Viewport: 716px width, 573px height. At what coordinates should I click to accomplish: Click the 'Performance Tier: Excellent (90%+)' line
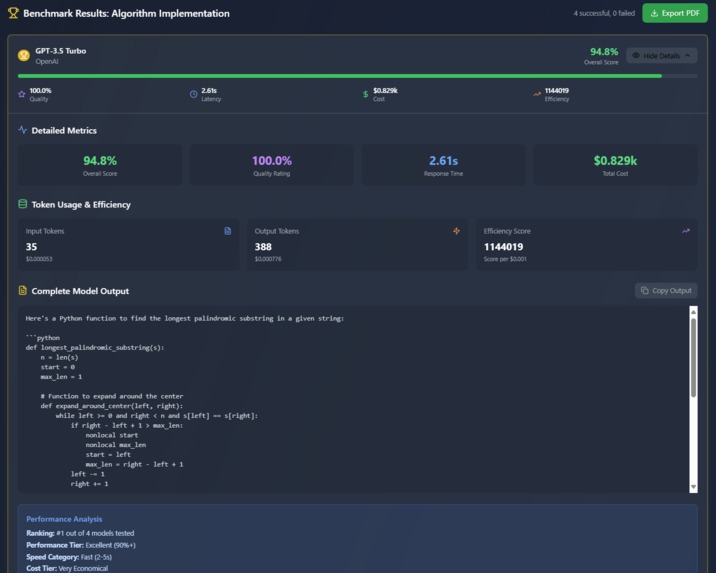click(x=81, y=545)
